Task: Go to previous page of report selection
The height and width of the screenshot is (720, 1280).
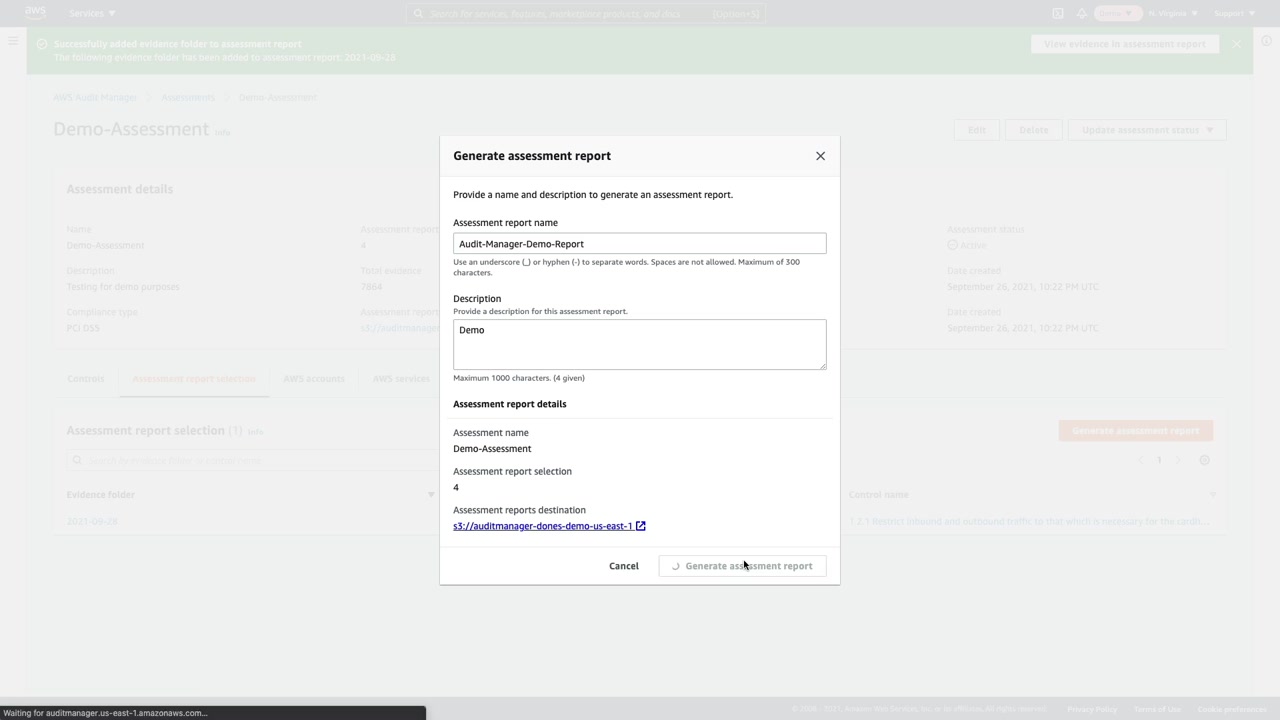Action: (1141, 460)
